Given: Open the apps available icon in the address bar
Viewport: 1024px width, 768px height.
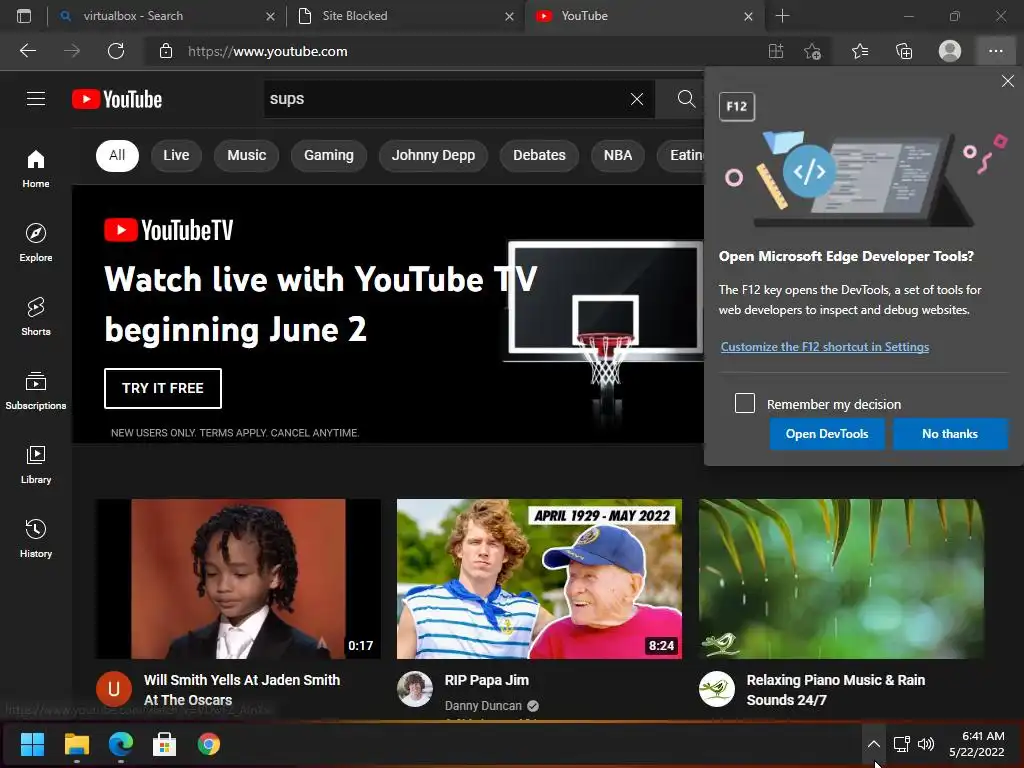Looking at the screenshot, I should click(776, 51).
